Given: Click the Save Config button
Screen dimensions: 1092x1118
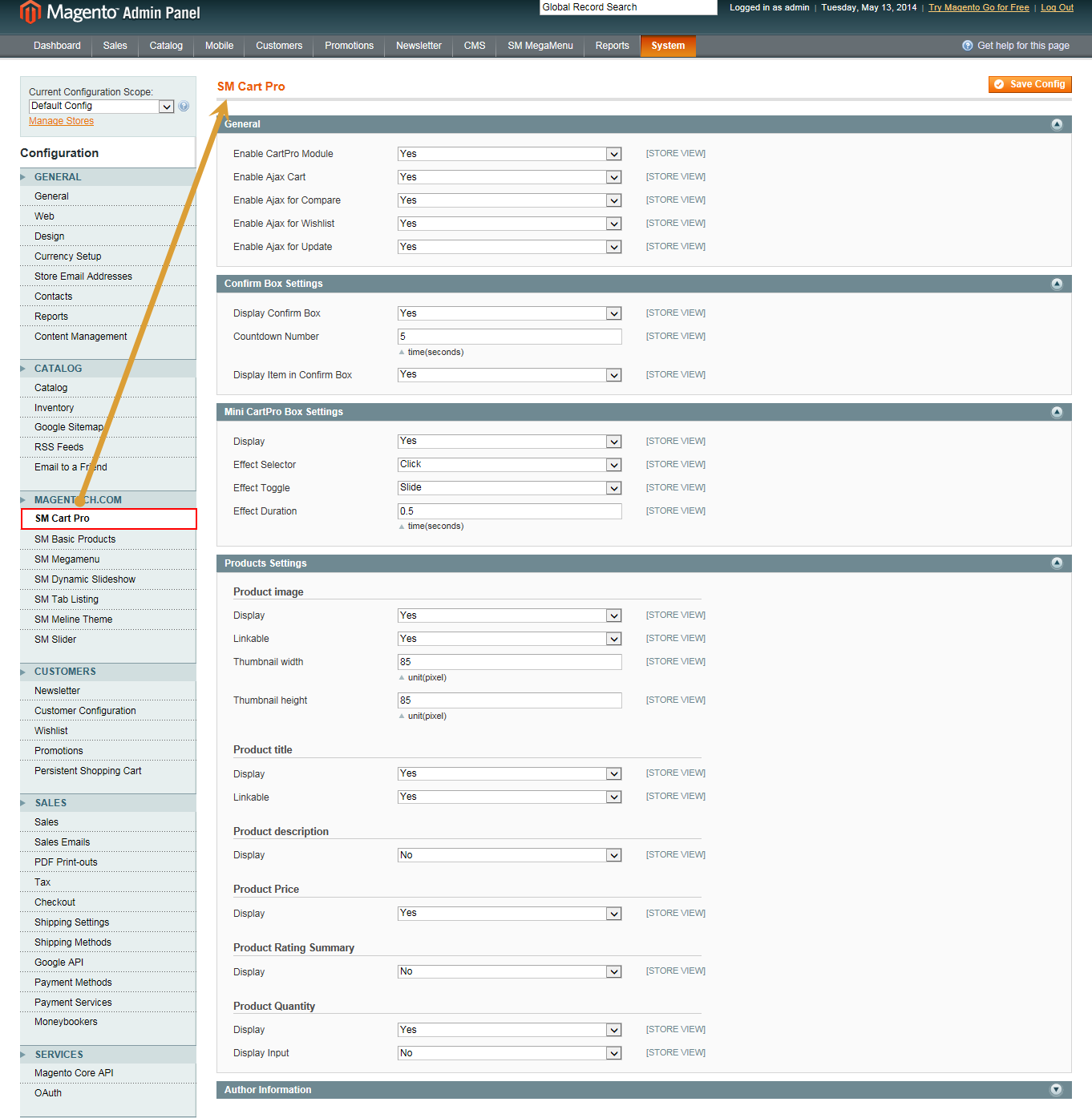Looking at the screenshot, I should point(1029,84).
